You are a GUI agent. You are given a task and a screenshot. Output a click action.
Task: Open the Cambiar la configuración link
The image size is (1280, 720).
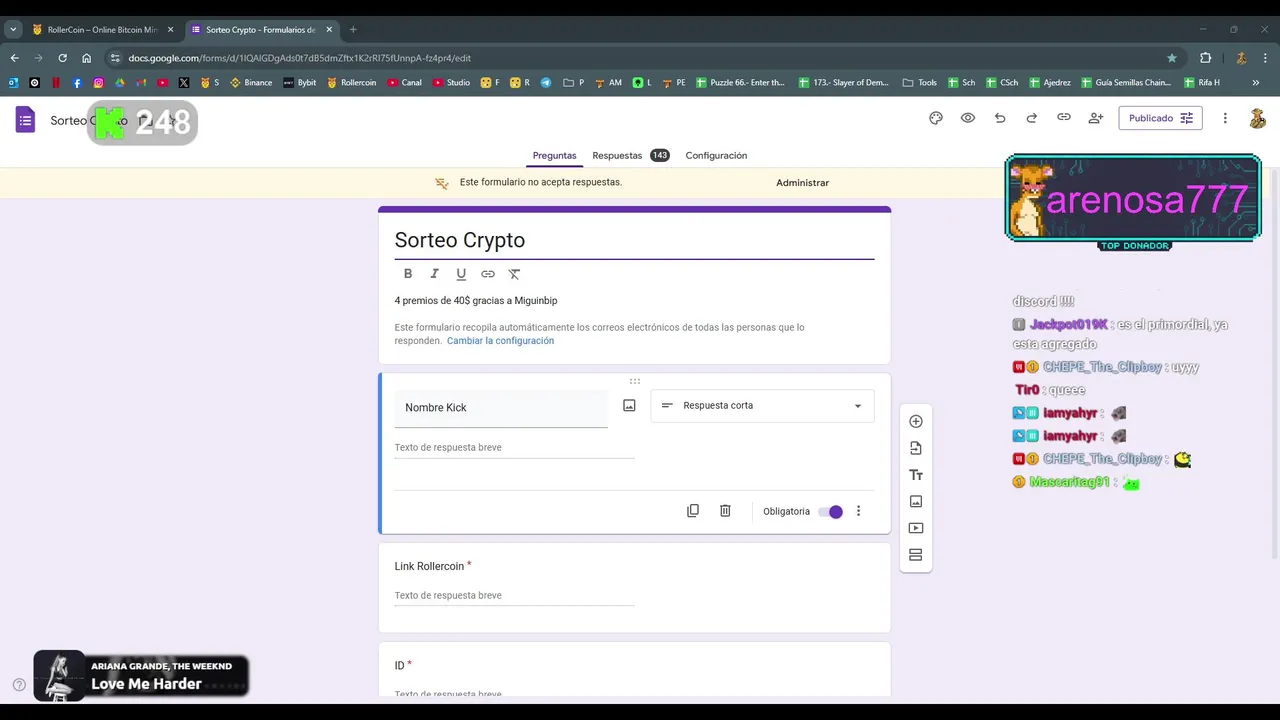500,341
